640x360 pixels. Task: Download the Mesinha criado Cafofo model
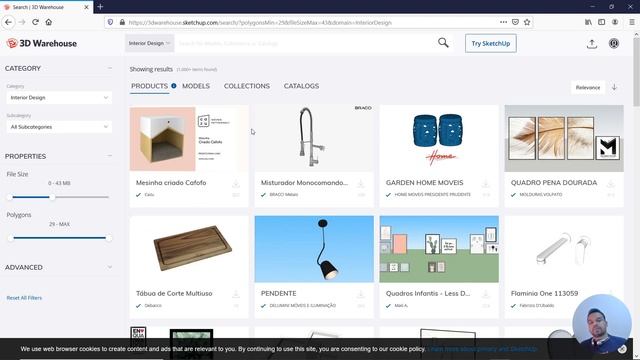[236, 184]
